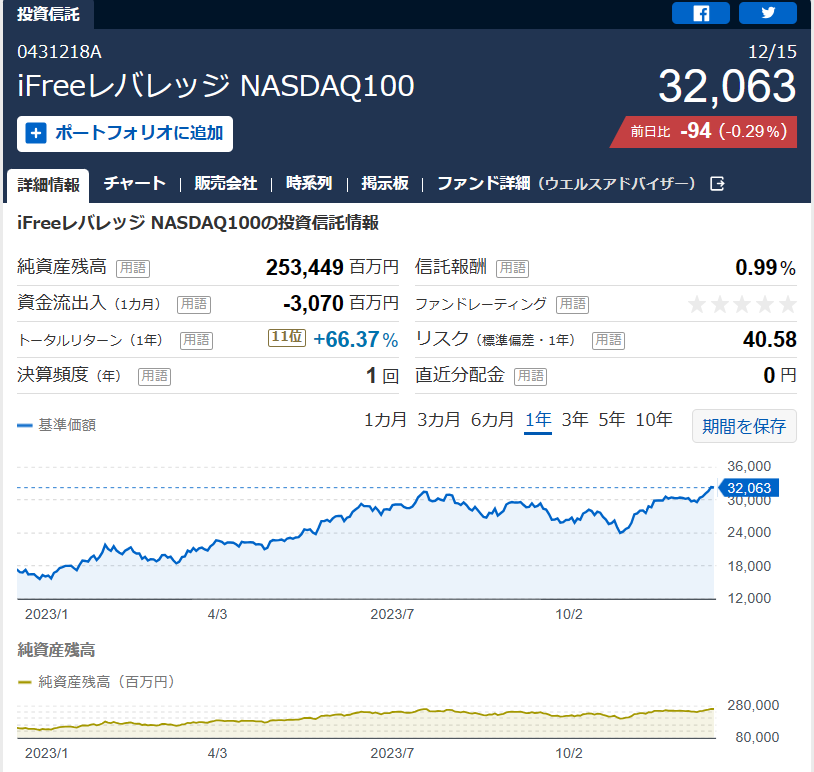Image resolution: width=814 pixels, height=772 pixels.
Task: Open the 用語 glossary for 純資産残高
Action: coord(133,268)
